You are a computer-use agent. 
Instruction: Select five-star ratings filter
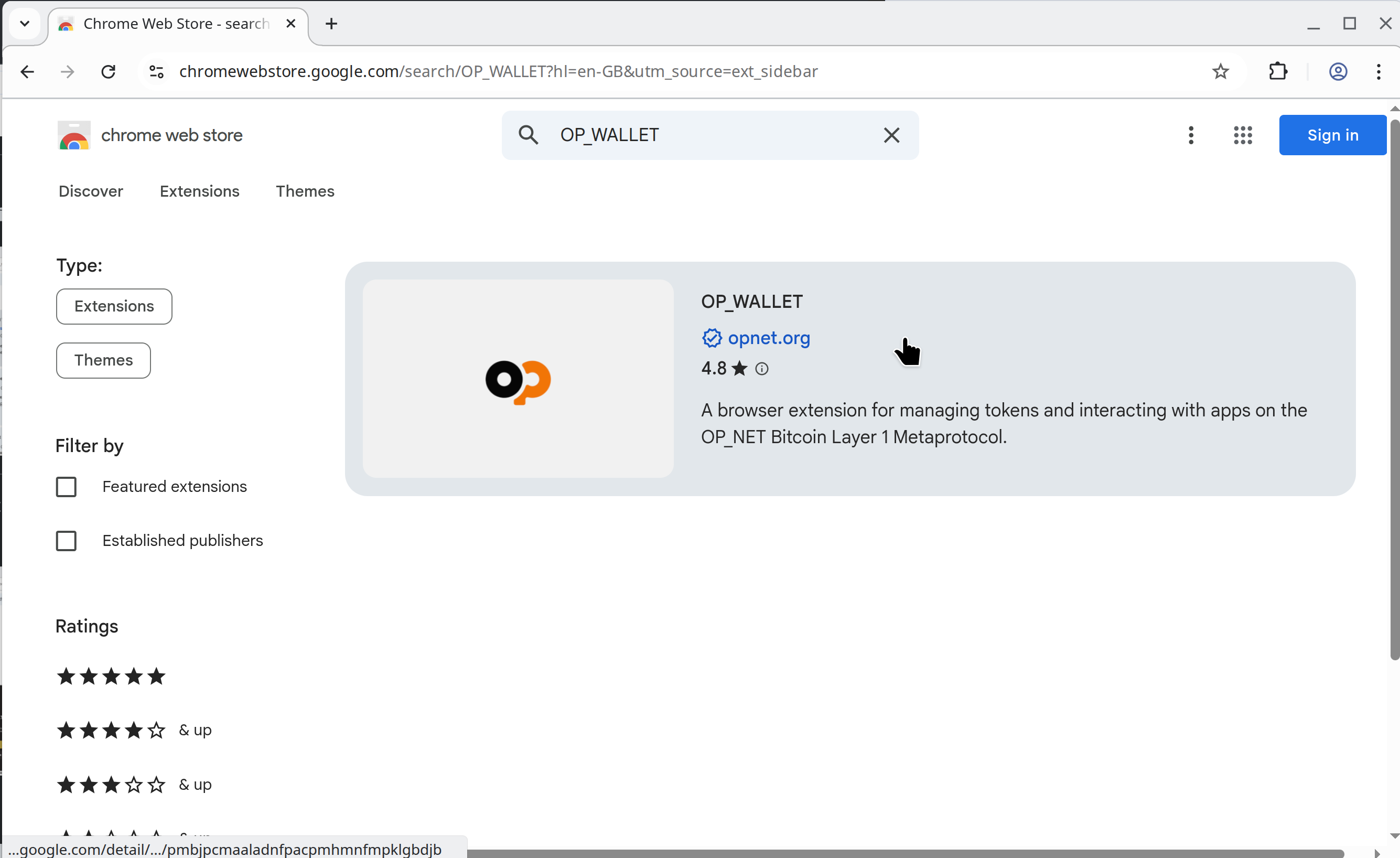[x=111, y=677]
